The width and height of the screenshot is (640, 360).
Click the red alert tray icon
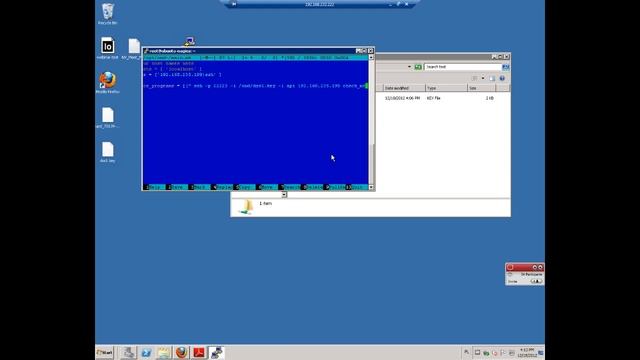[495, 353]
